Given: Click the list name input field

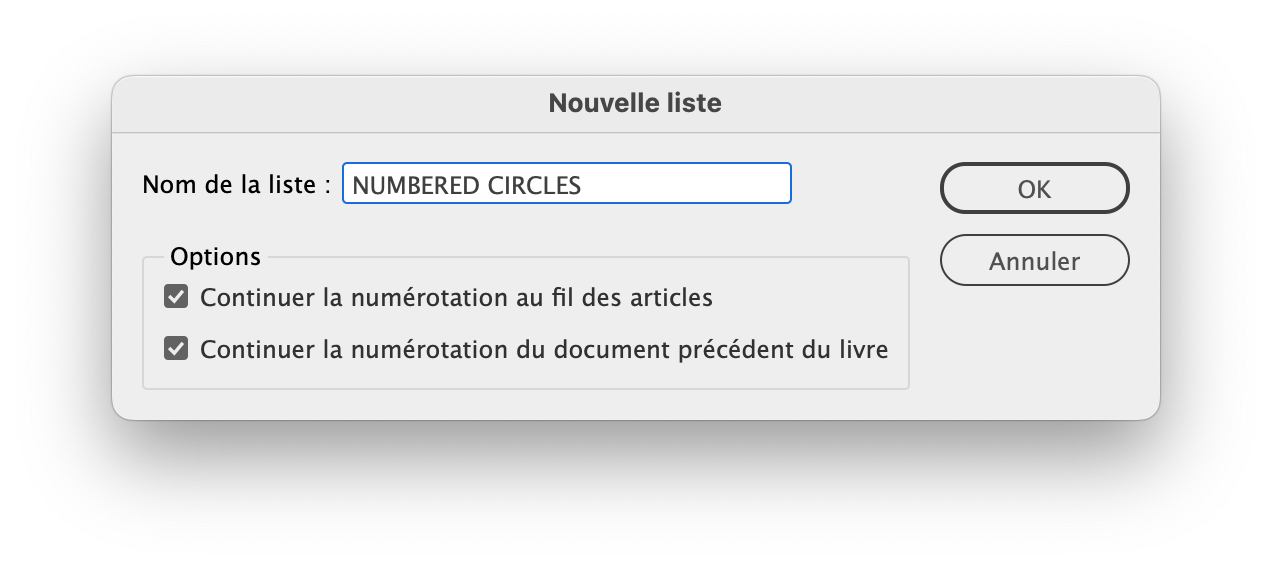Looking at the screenshot, I should pyautogui.click(x=566, y=185).
